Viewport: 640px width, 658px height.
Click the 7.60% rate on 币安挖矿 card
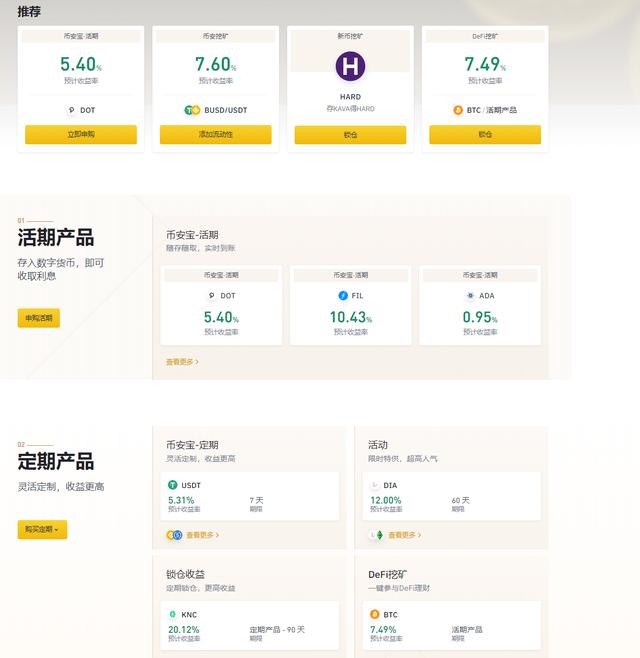point(216,64)
